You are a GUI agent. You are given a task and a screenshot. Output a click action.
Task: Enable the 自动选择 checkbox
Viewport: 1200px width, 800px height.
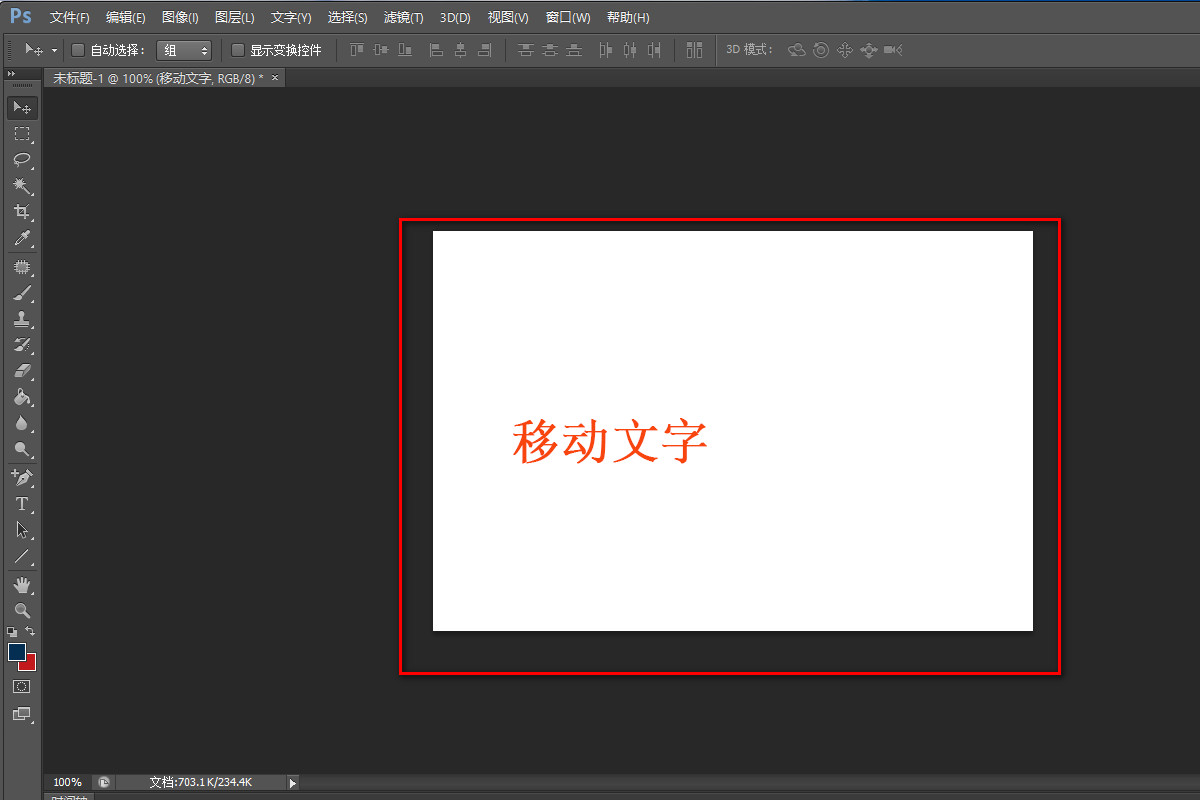[77, 49]
